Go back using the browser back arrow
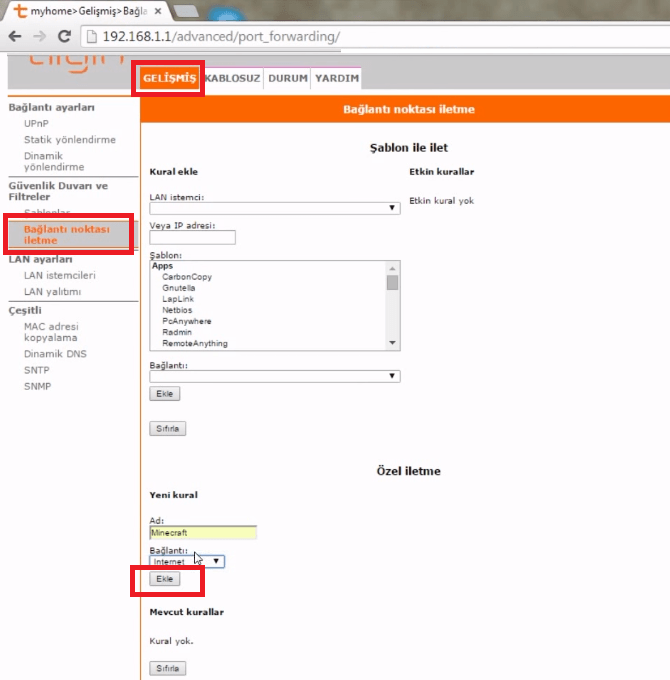The width and height of the screenshot is (670, 680). tap(15, 36)
